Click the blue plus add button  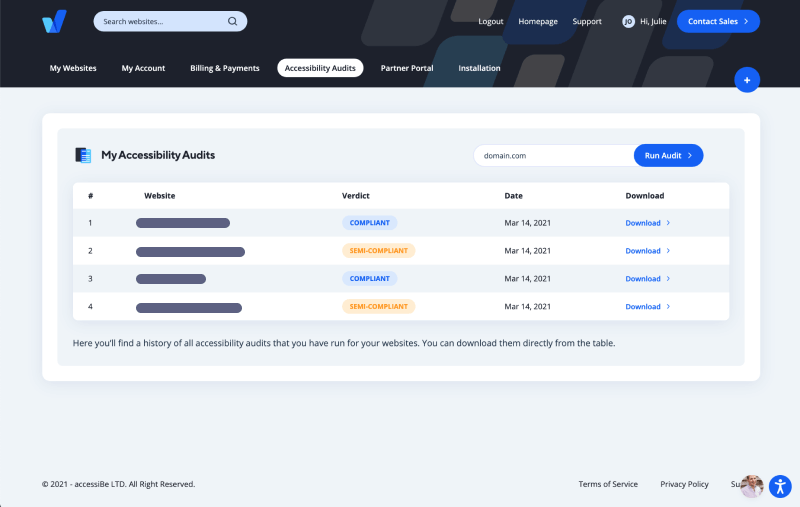tap(746, 80)
